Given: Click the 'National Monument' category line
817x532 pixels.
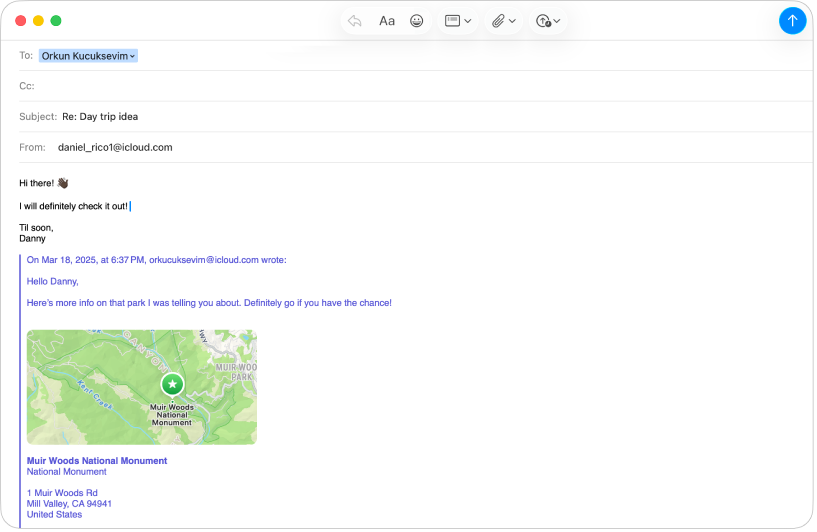Looking at the screenshot, I should click(x=67, y=473).
